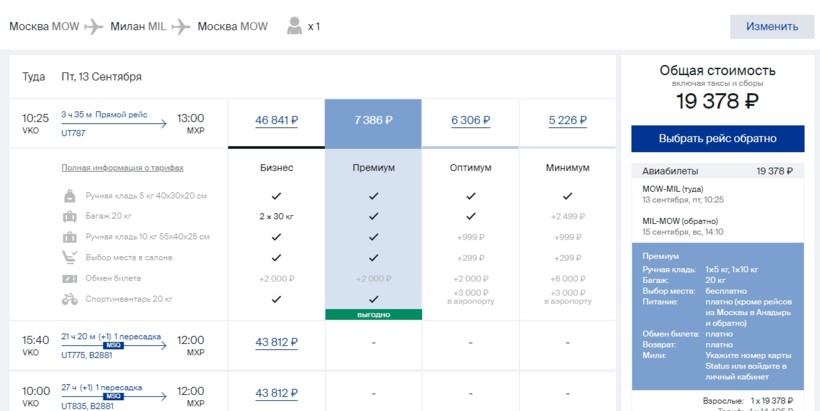The width and height of the screenshot is (820, 411).
Task: Select the Минимум fare at 5 226 ₽
Action: [567, 121]
